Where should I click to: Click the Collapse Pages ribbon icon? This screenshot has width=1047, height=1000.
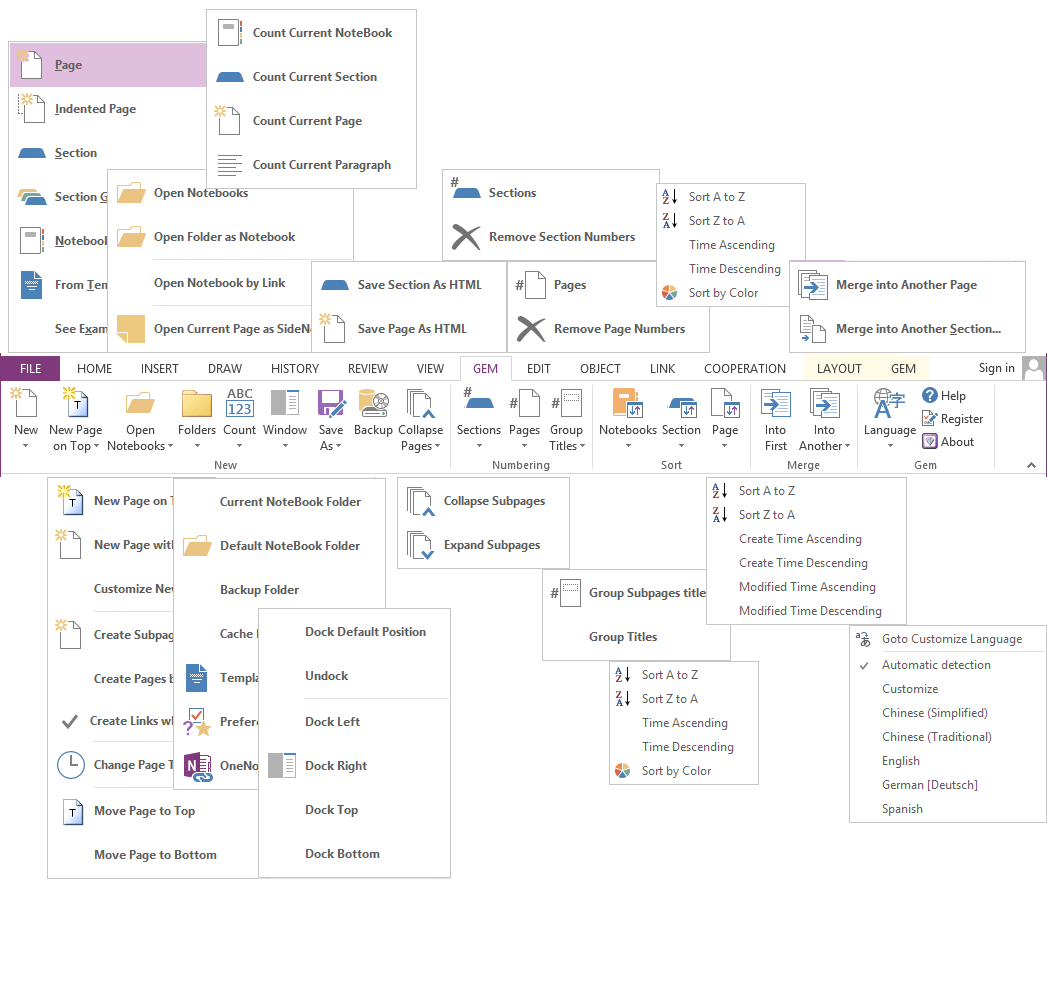tap(421, 405)
